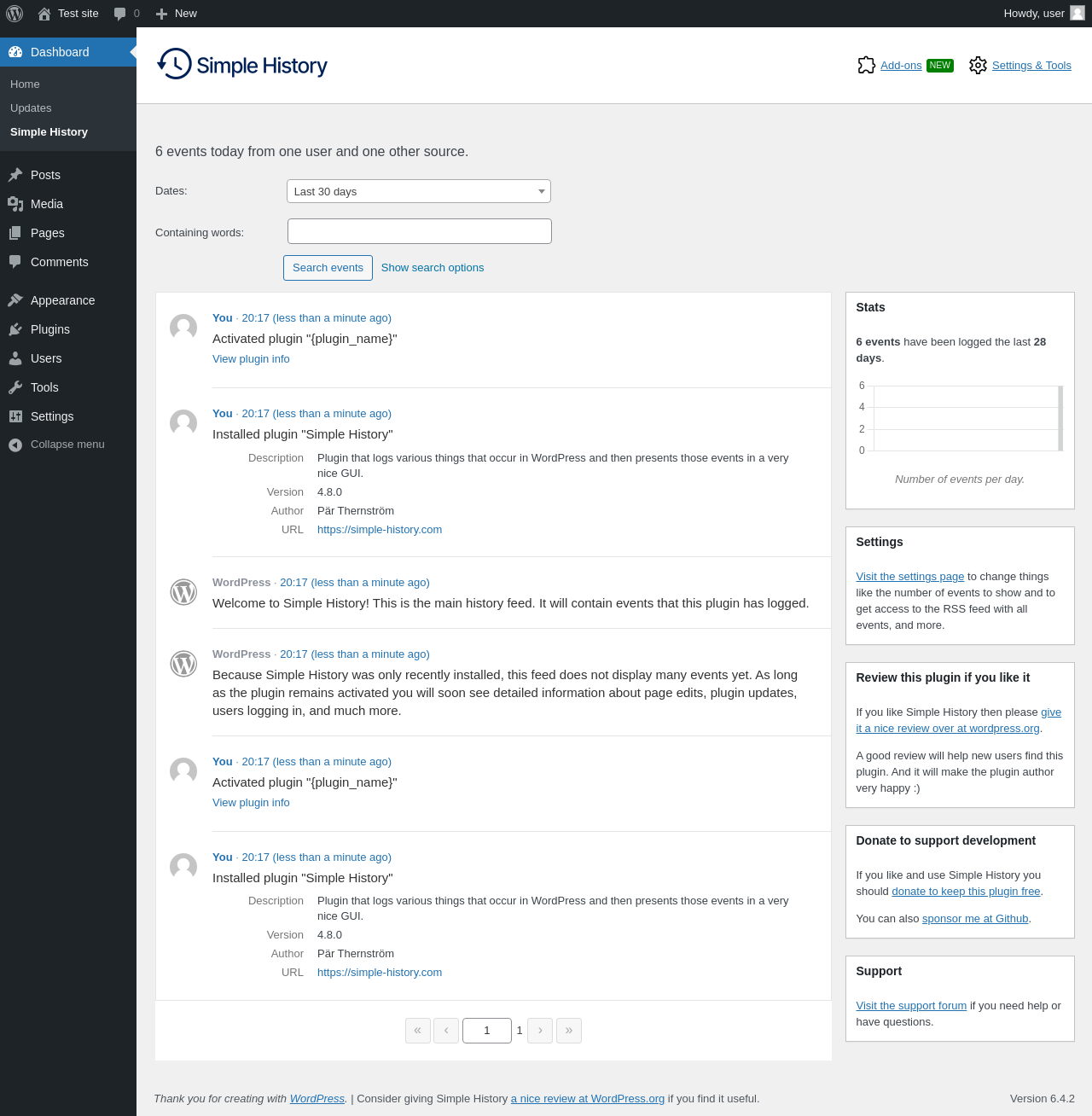1092x1116 pixels.
Task: Click Visit the settings page link
Action: pos(910,577)
